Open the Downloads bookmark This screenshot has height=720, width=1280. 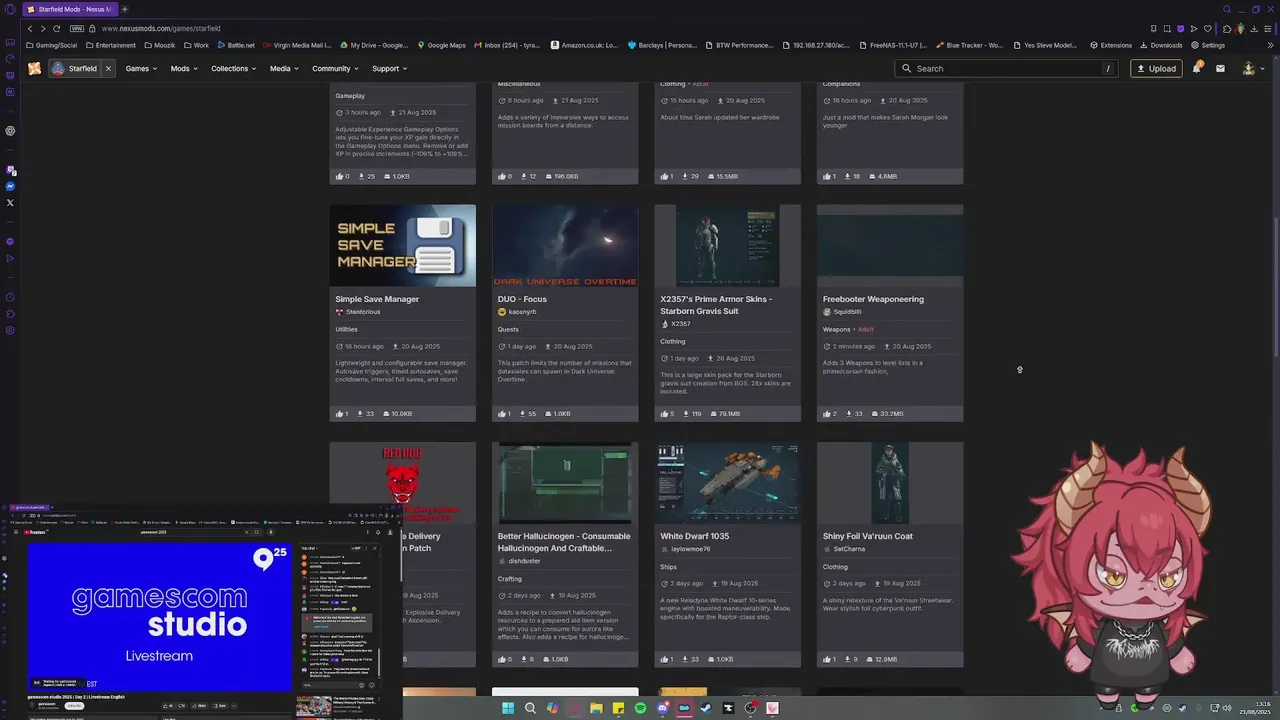tap(1161, 45)
